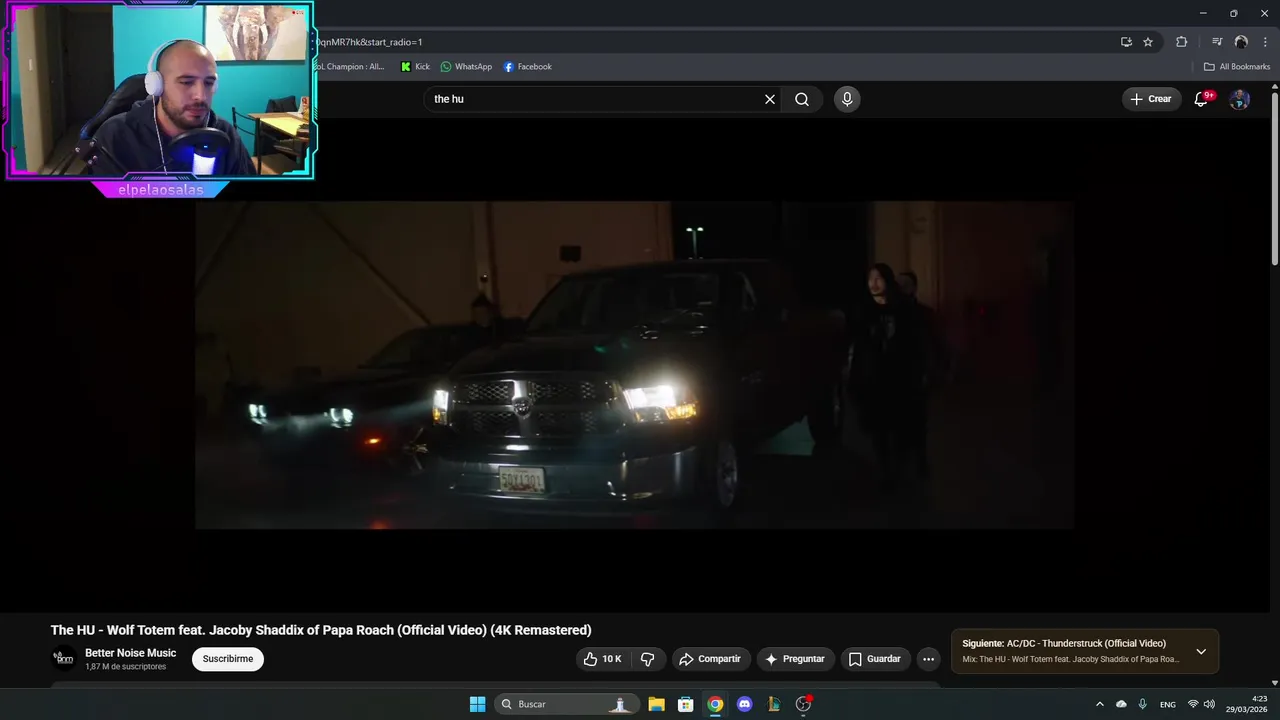Open the Wi-Fi network tray icon

coord(1193,704)
